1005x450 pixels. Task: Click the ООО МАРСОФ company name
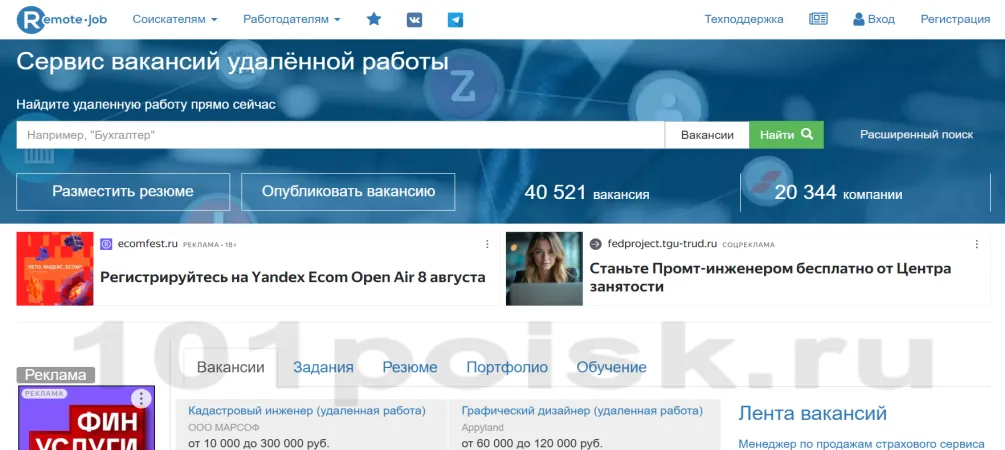pyautogui.click(x=224, y=428)
